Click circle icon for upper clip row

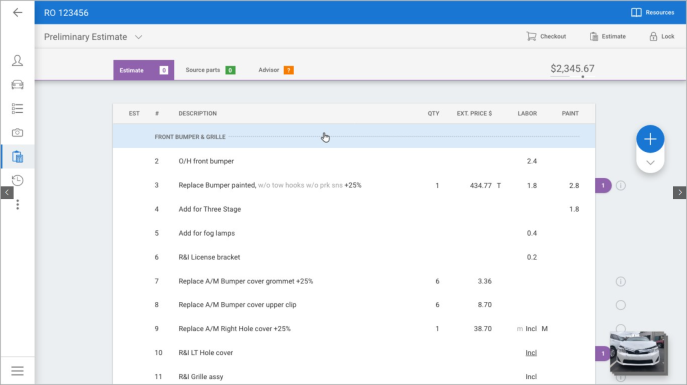[x=621, y=305]
